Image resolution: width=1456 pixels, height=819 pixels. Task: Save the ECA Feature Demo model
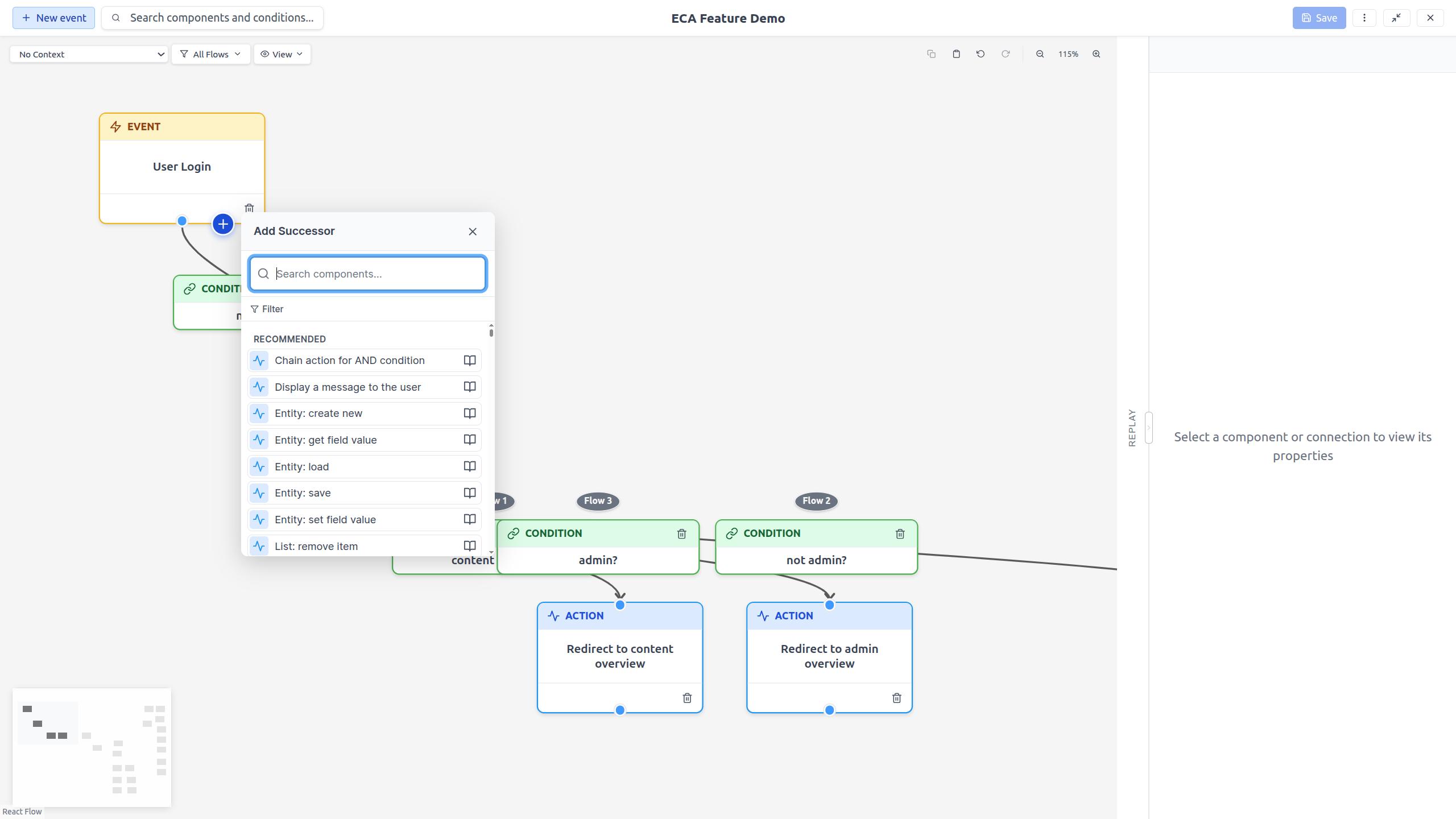(x=1319, y=18)
